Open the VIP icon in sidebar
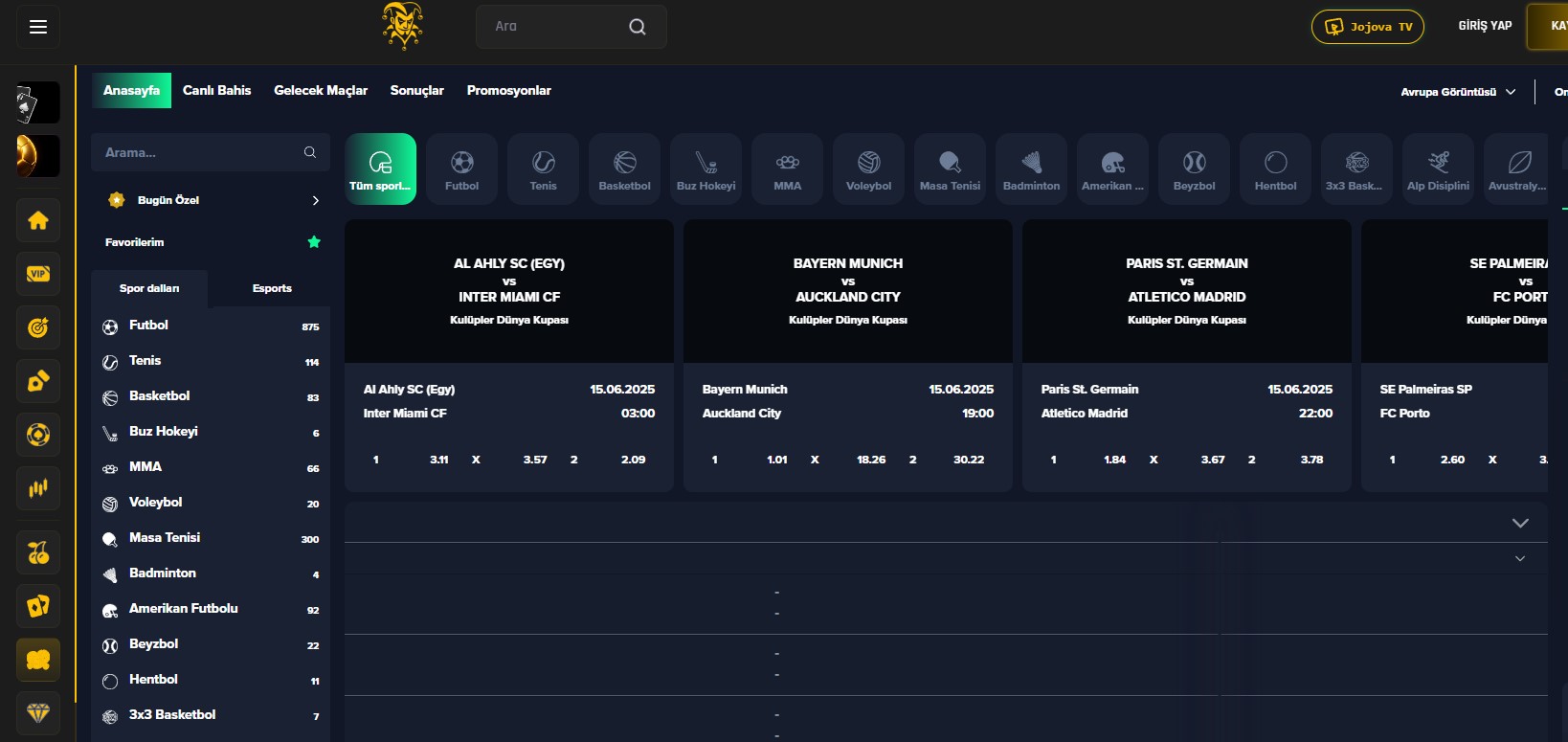1568x742 pixels. (x=38, y=275)
